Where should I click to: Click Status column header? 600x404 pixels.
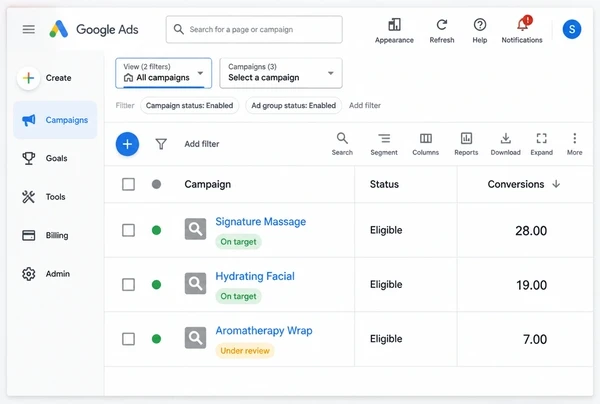pyautogui.click(x=384, y=184)
